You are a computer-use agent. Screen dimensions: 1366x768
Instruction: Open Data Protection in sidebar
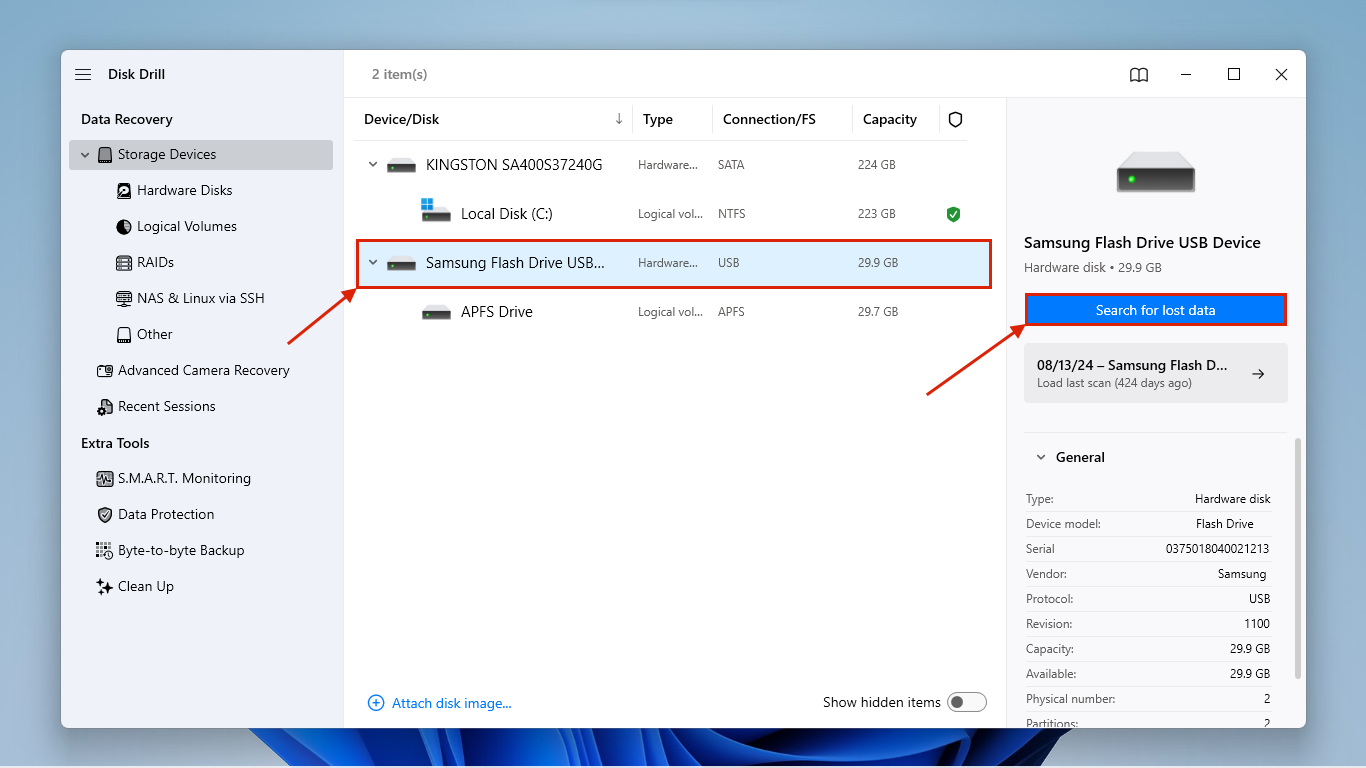point(165,514)
